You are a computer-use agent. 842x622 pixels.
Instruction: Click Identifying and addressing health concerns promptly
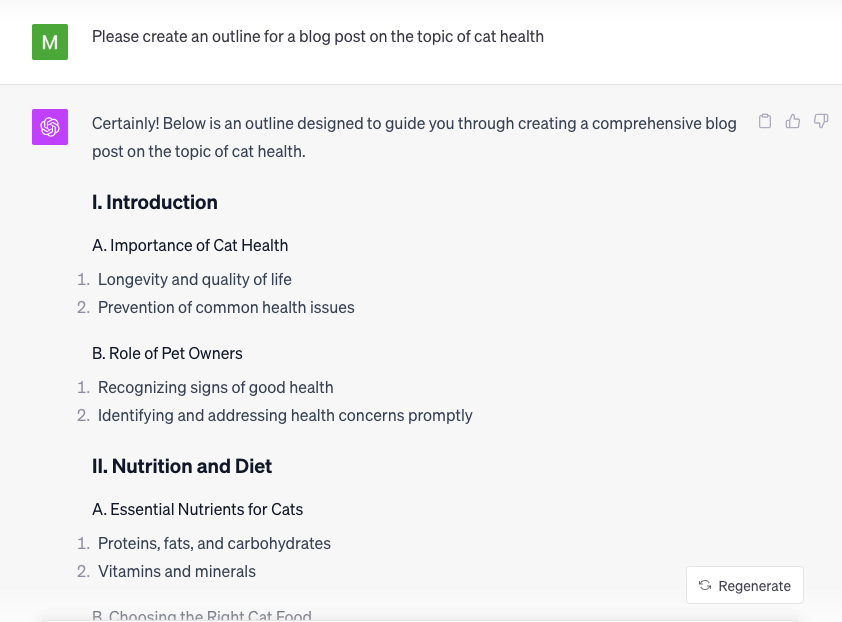[x=285, y=415]
